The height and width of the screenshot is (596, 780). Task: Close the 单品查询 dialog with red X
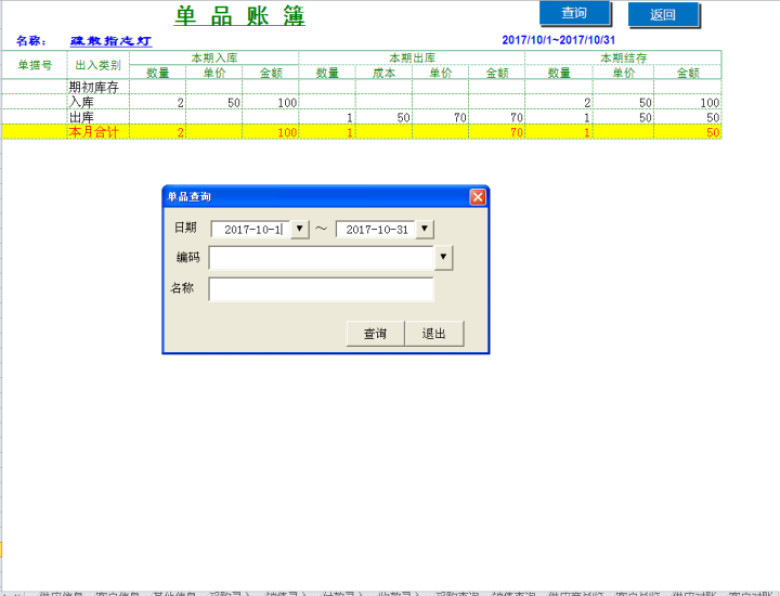(x=478, y=197)
